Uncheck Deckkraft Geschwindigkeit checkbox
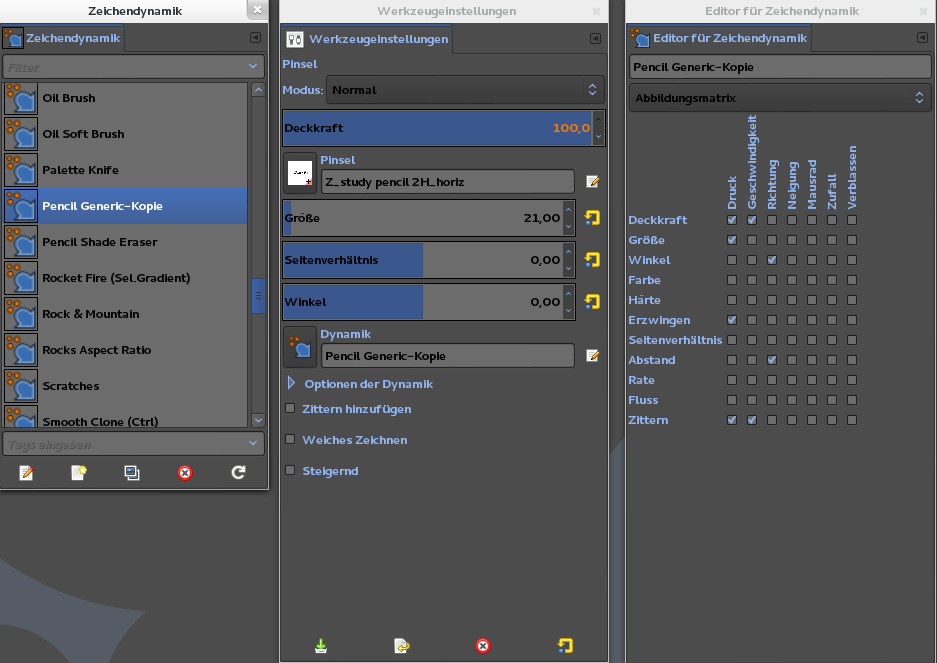This screenshot has height=663, width=937. coord(752,220)
